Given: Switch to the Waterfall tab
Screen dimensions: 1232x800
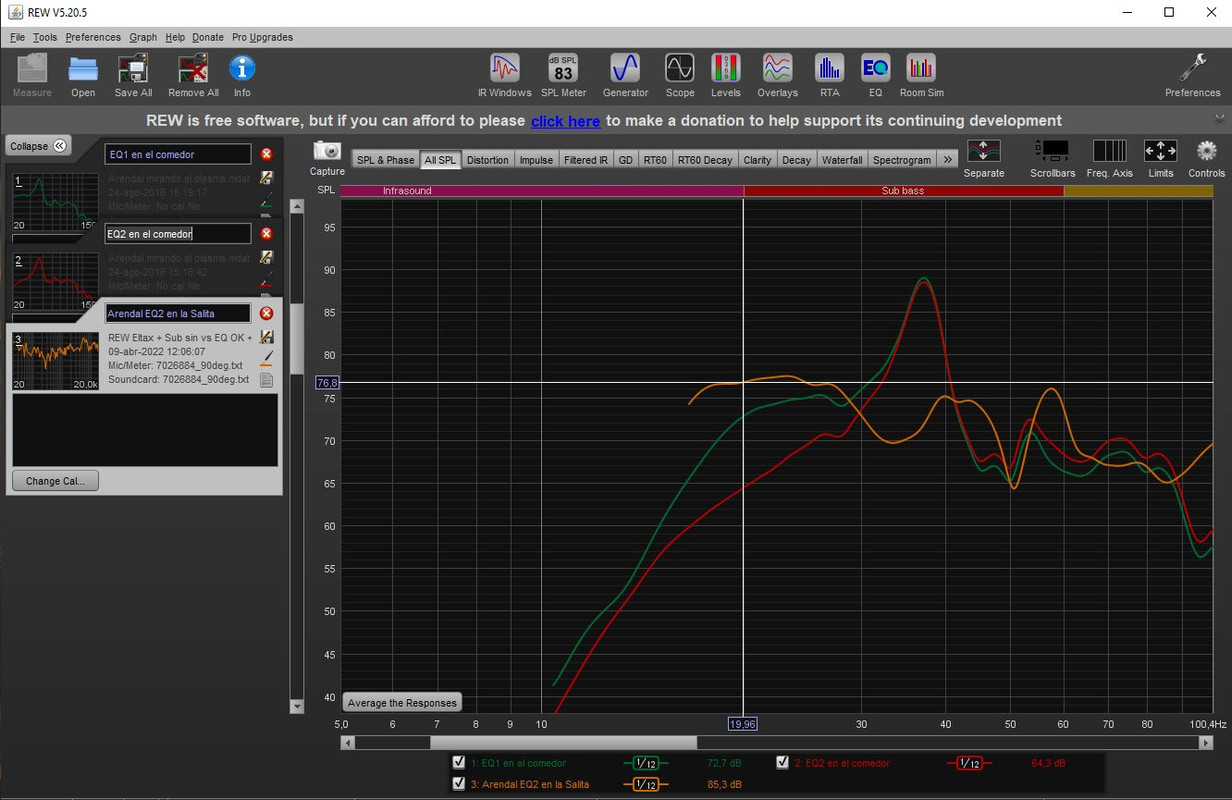Looking at the screenshot, I should [x=842, y=160].
